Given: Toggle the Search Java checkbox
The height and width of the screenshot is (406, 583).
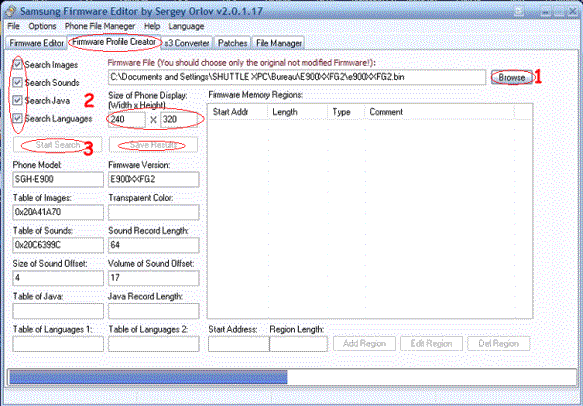Looking at the screenshot, I should [x=17, y=100].
